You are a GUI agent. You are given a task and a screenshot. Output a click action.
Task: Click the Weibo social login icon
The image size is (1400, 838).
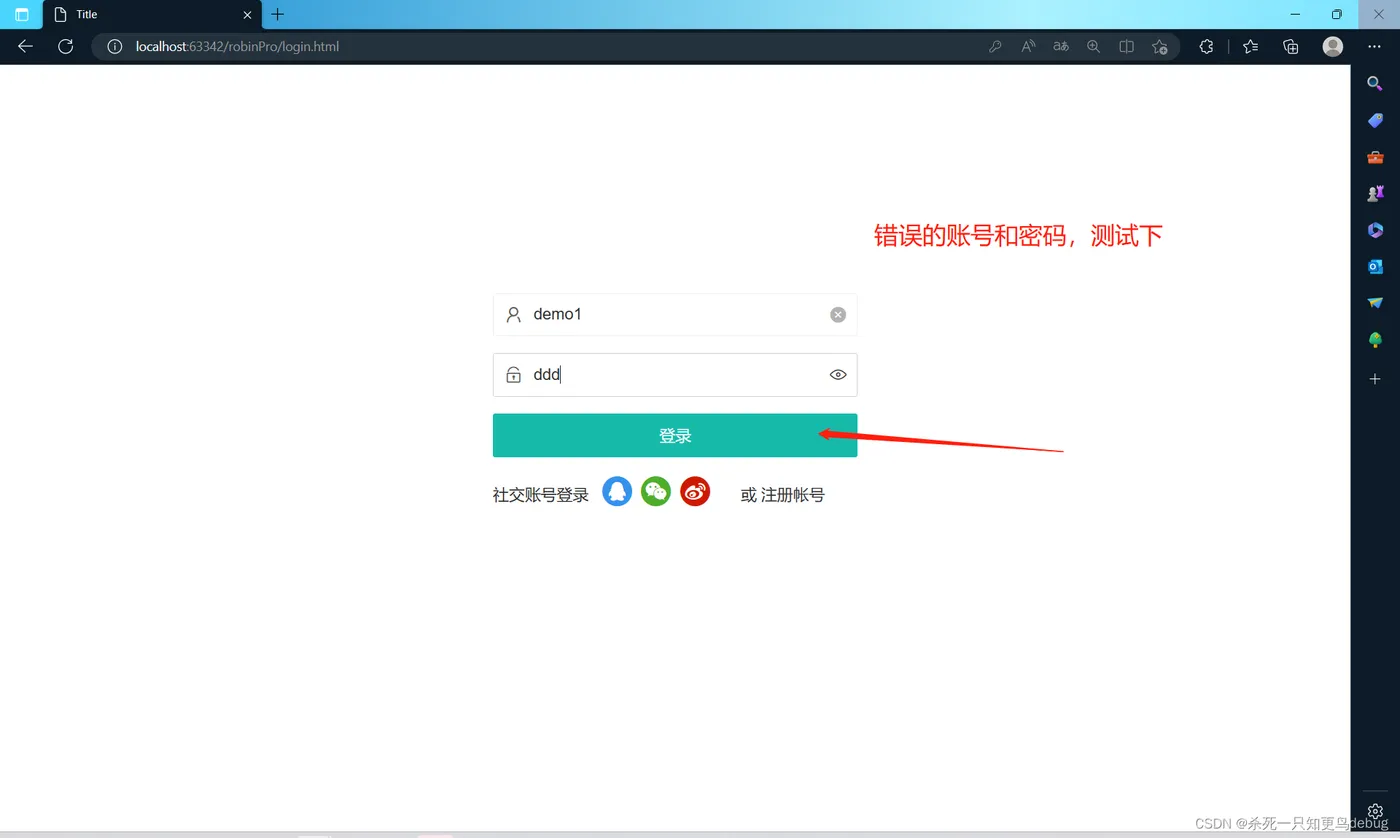[x=695, y=491]
